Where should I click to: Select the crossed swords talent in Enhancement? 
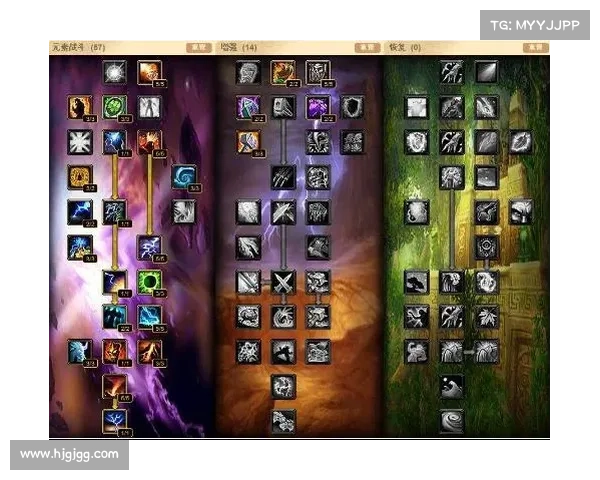click(283, 282)
